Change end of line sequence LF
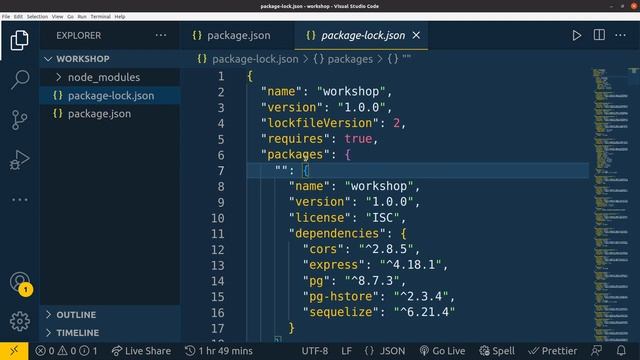Screen dimensions: 640x360 347,351
